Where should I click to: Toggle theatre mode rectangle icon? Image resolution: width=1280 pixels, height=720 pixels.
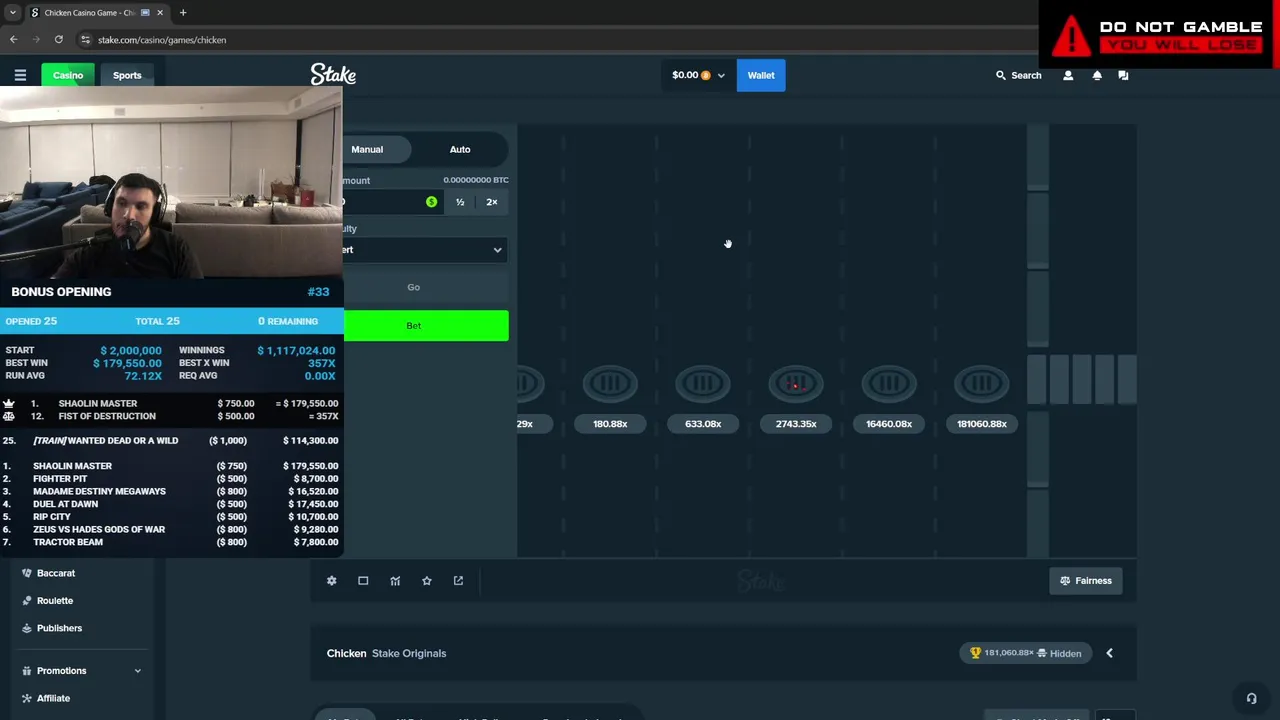[363, 581]
